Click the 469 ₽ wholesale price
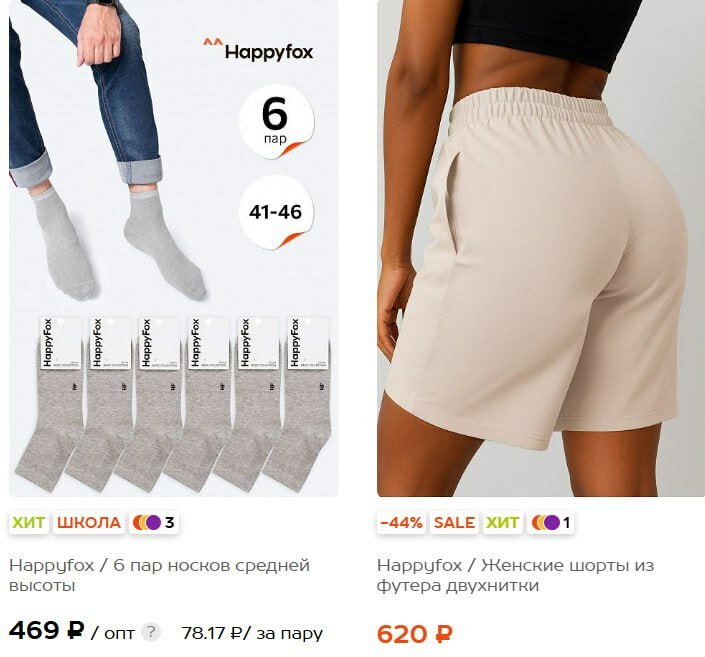The width and height of the screenshot is (705, 657). [46, 630]
